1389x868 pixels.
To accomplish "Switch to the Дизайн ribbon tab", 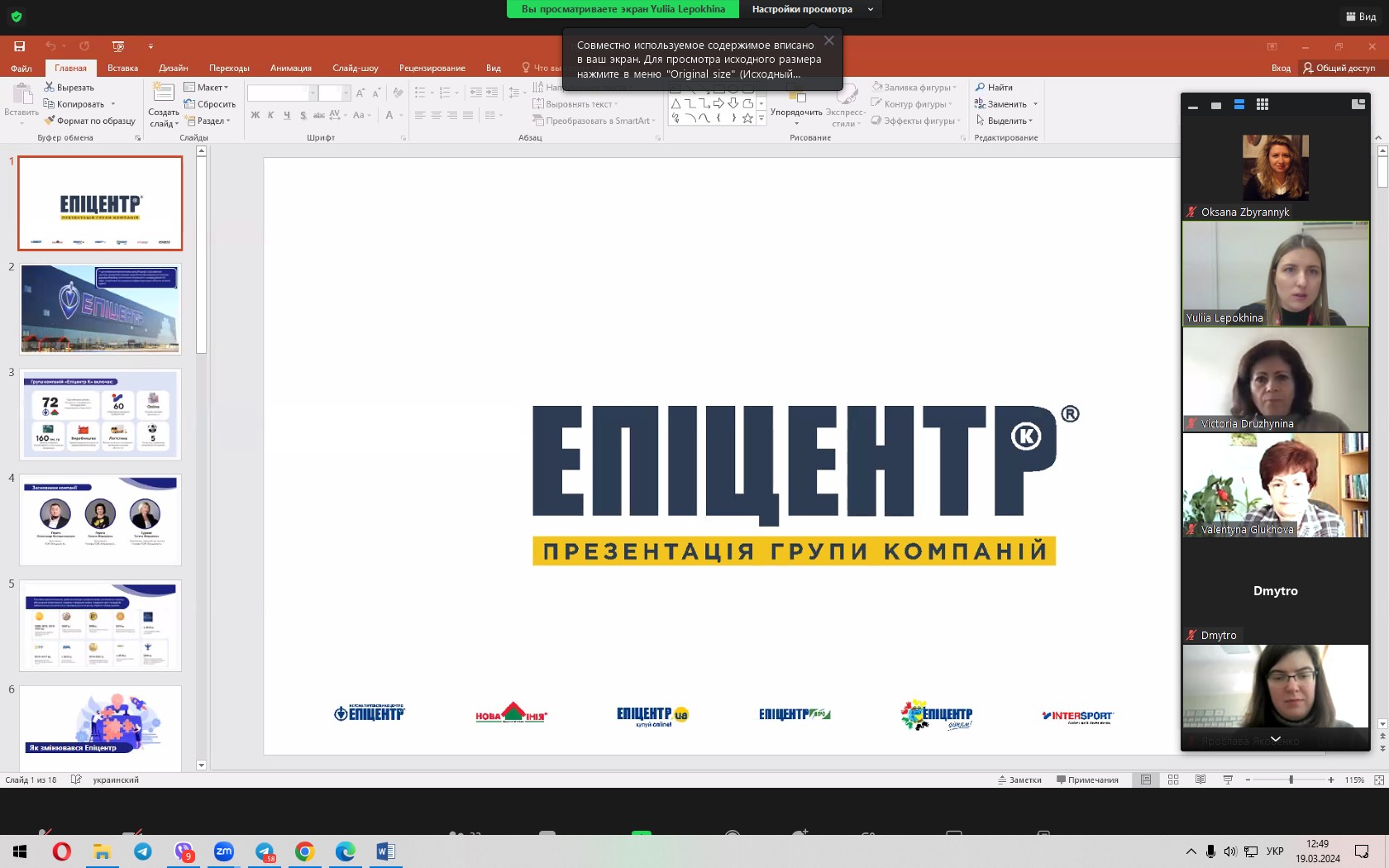I will click(174, 68).
